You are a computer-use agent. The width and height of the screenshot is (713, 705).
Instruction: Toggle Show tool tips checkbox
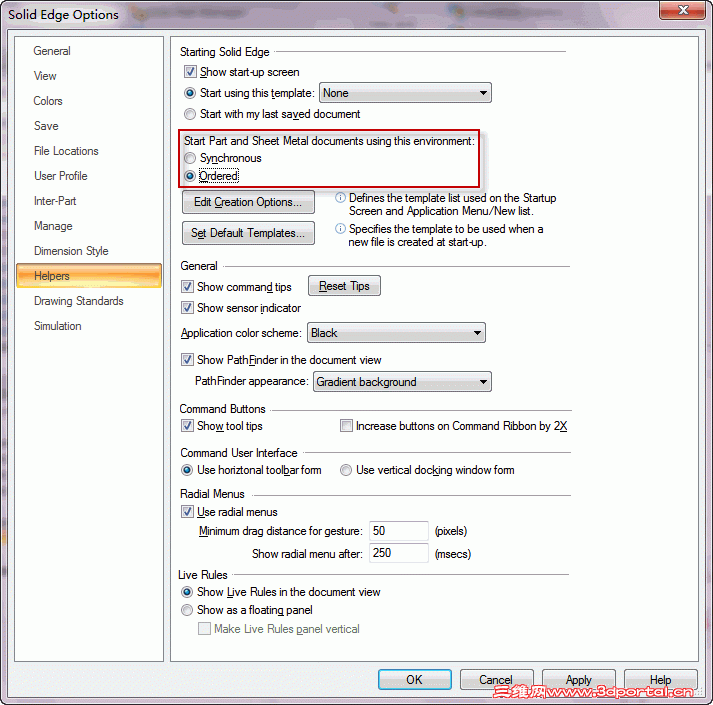187,426
